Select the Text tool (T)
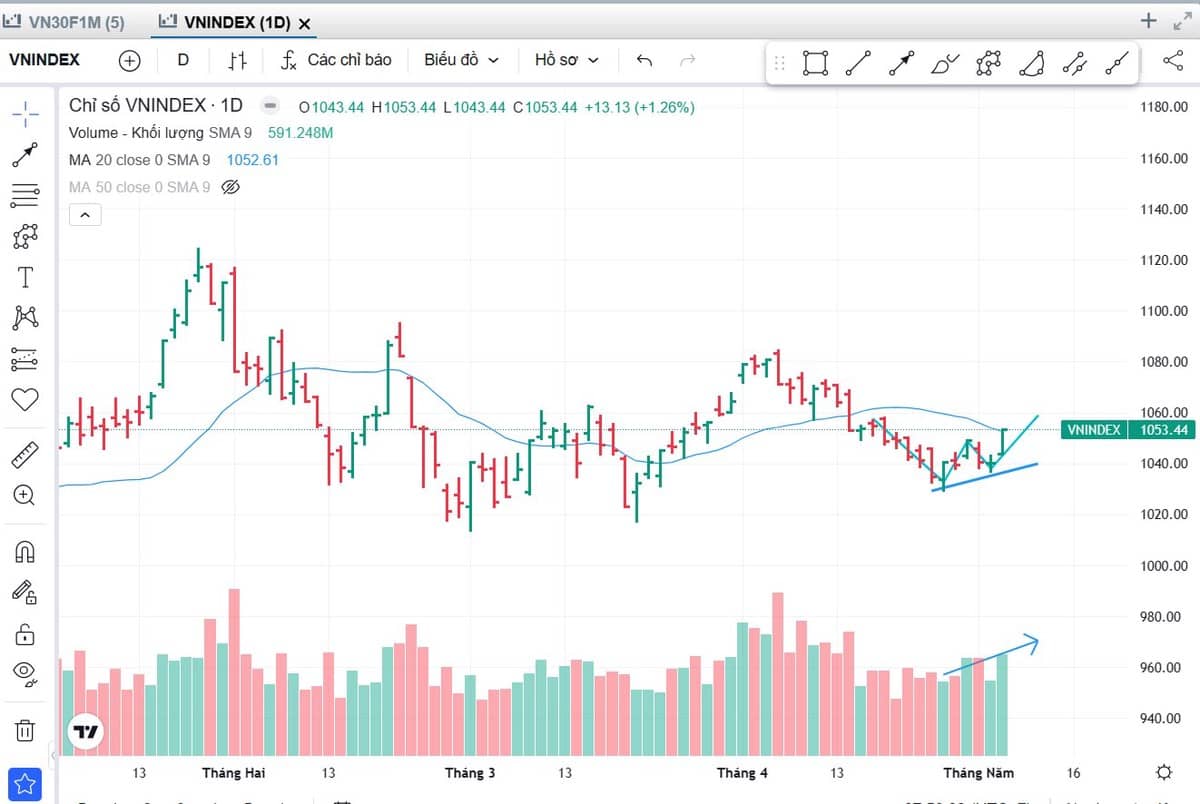This screenshot has height=804, width=1200. (x=25, y=277)
